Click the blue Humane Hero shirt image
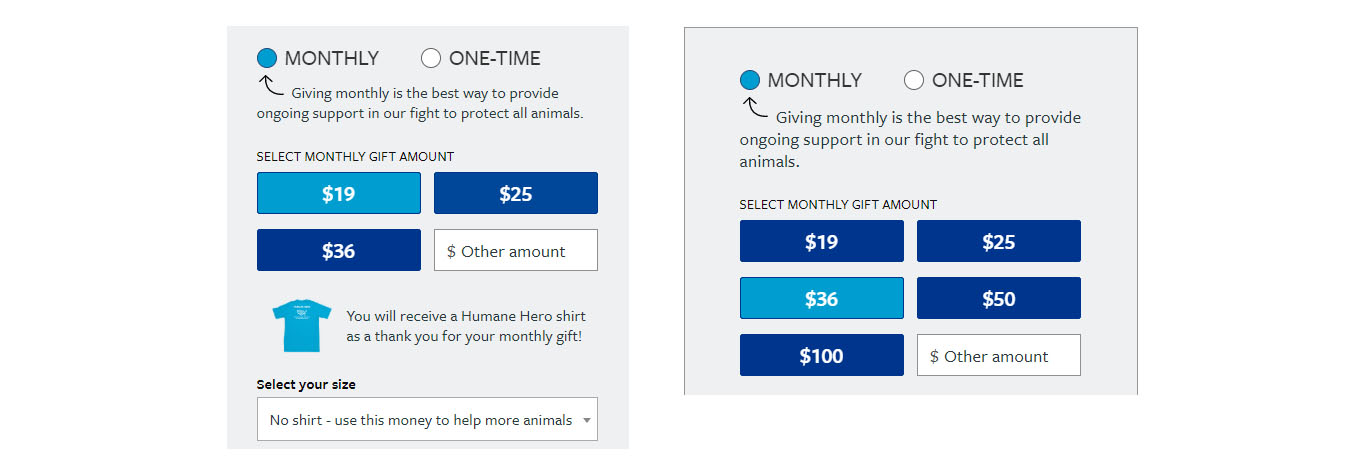Viewport: 1366px width, 468px height. pos(302,326)
